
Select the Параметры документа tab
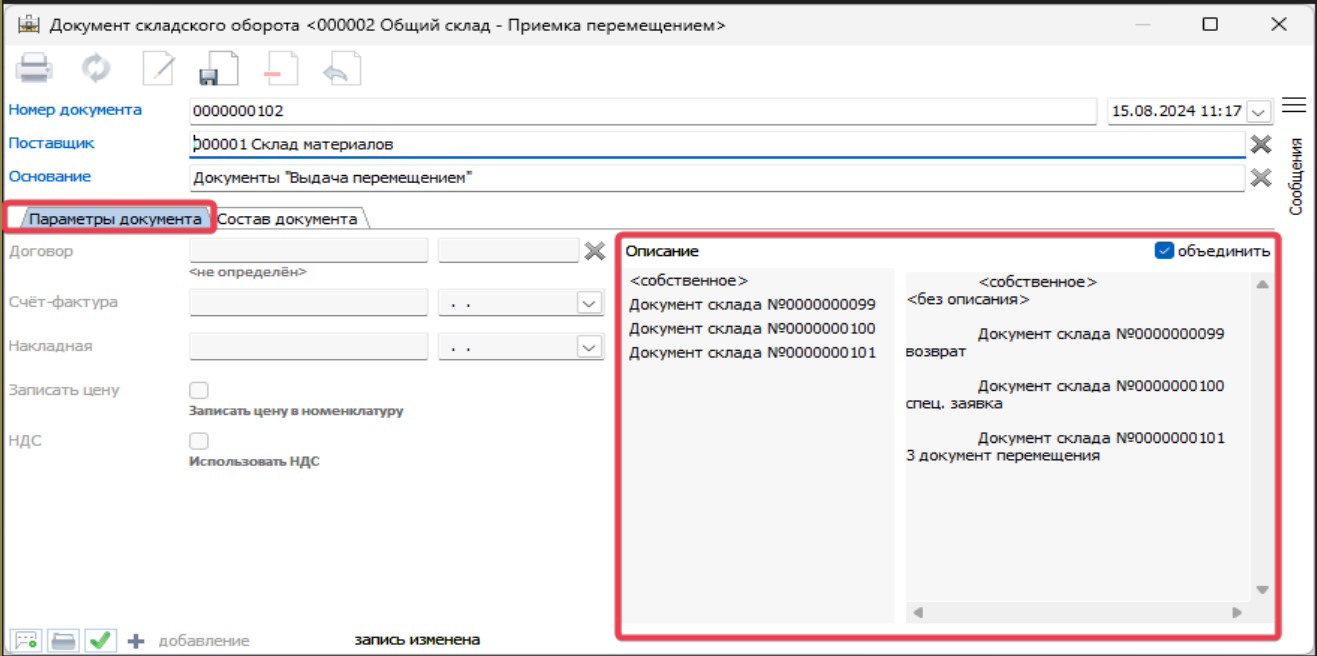point(114,218)
